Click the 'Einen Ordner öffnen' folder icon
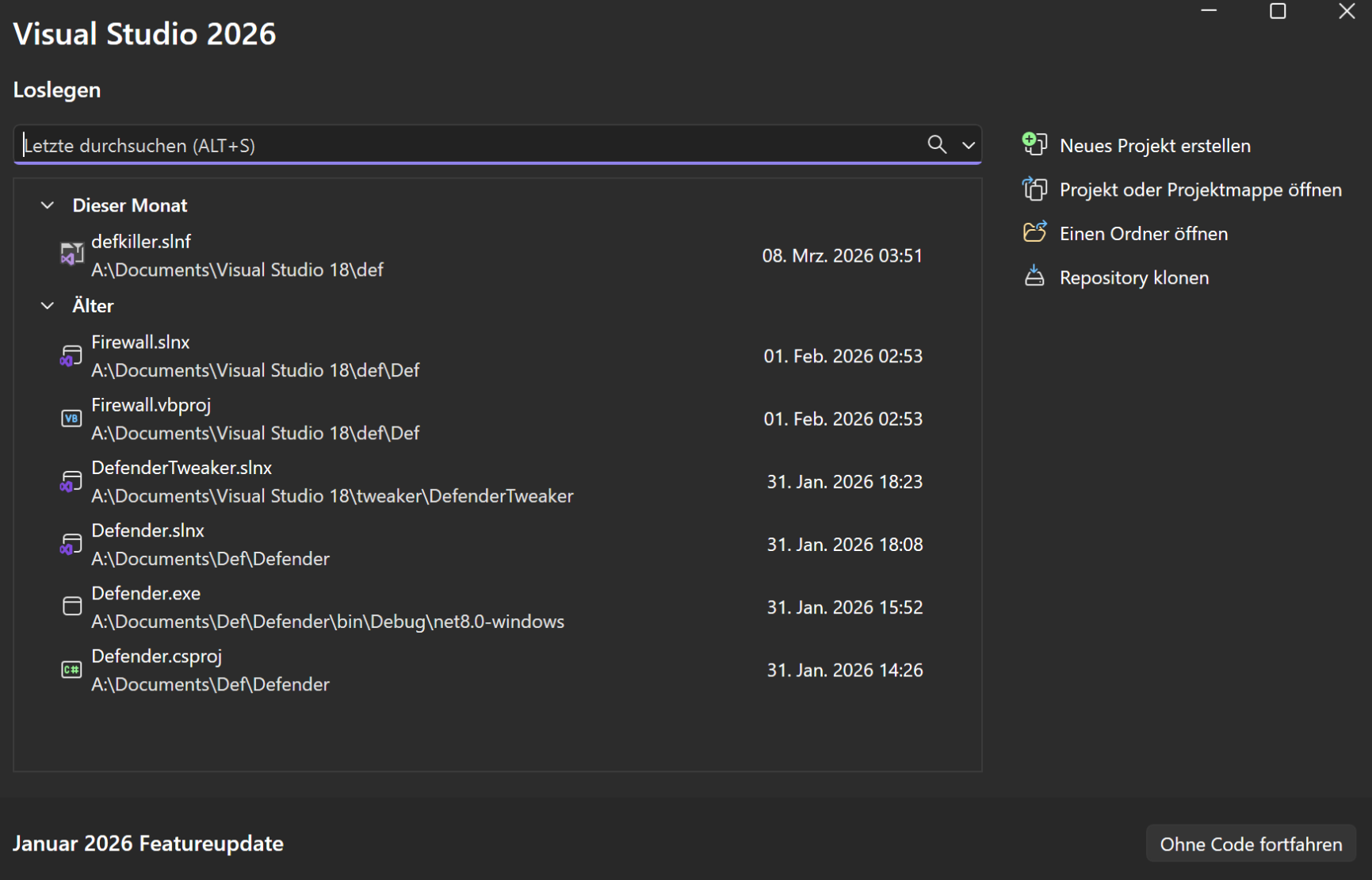The height and width of the screenshot is (880, 1372). (1034, 232)
